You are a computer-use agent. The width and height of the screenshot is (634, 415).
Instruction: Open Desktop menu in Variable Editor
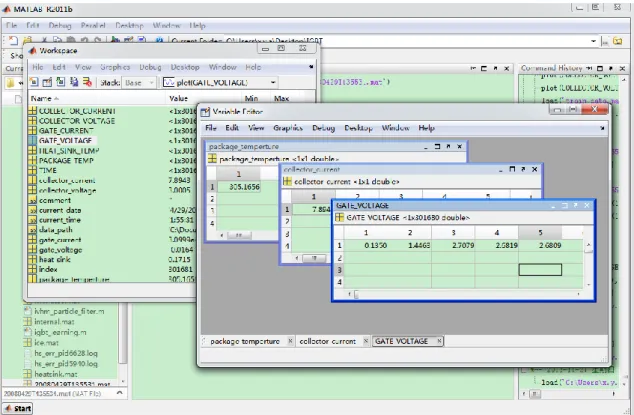click(358, 128)
